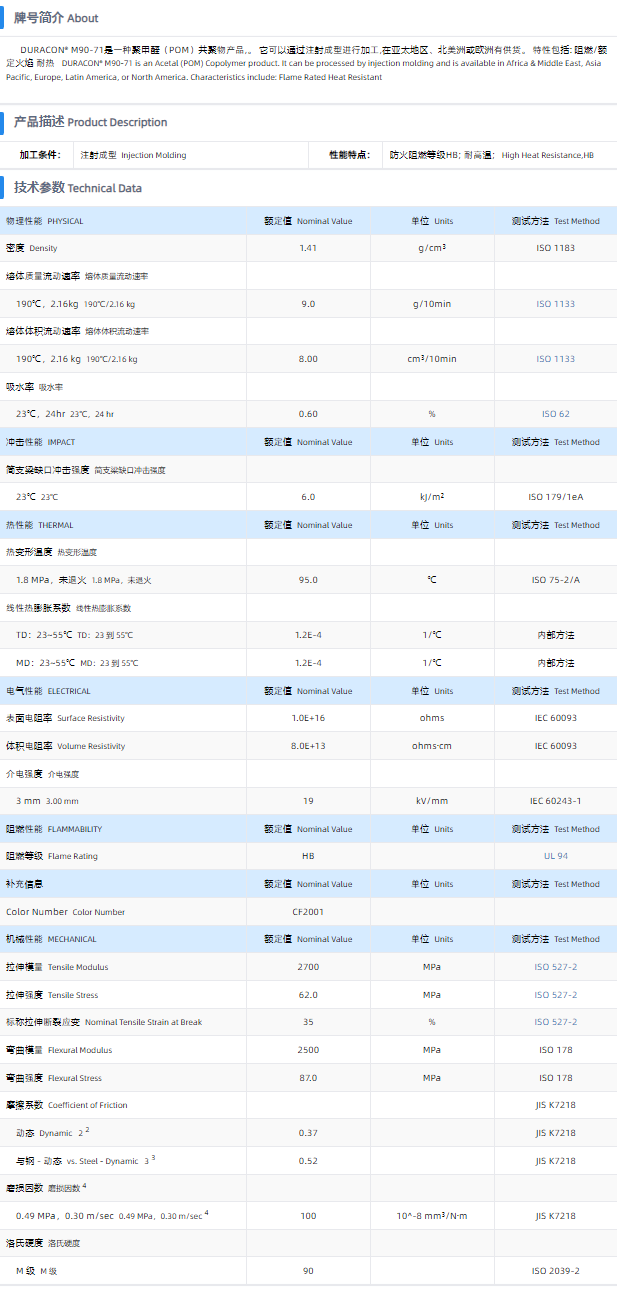Select the heat deflection value 95.0

(308, 580)
